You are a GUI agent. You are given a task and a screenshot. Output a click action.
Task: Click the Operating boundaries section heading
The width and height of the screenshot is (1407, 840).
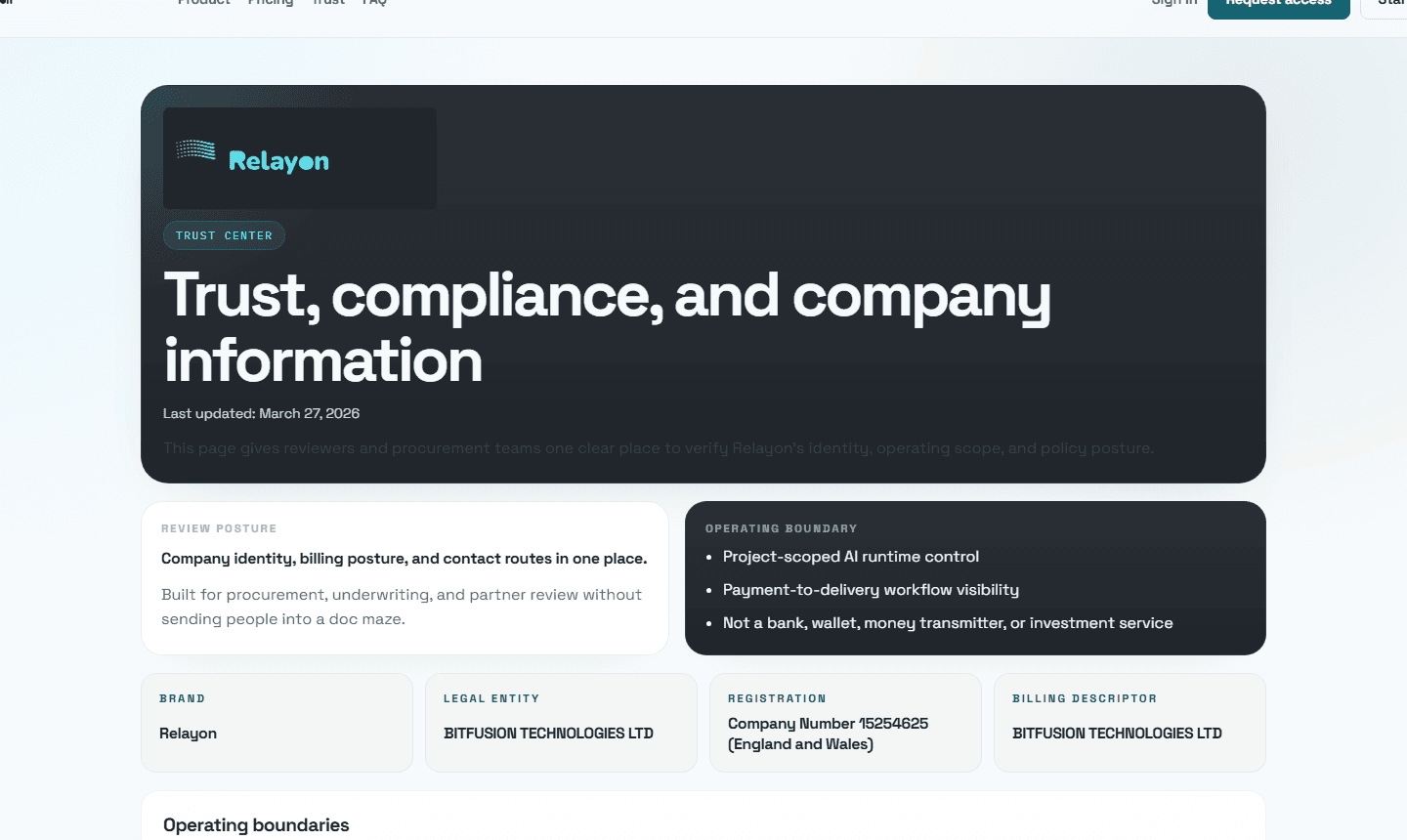pos(255,825)
